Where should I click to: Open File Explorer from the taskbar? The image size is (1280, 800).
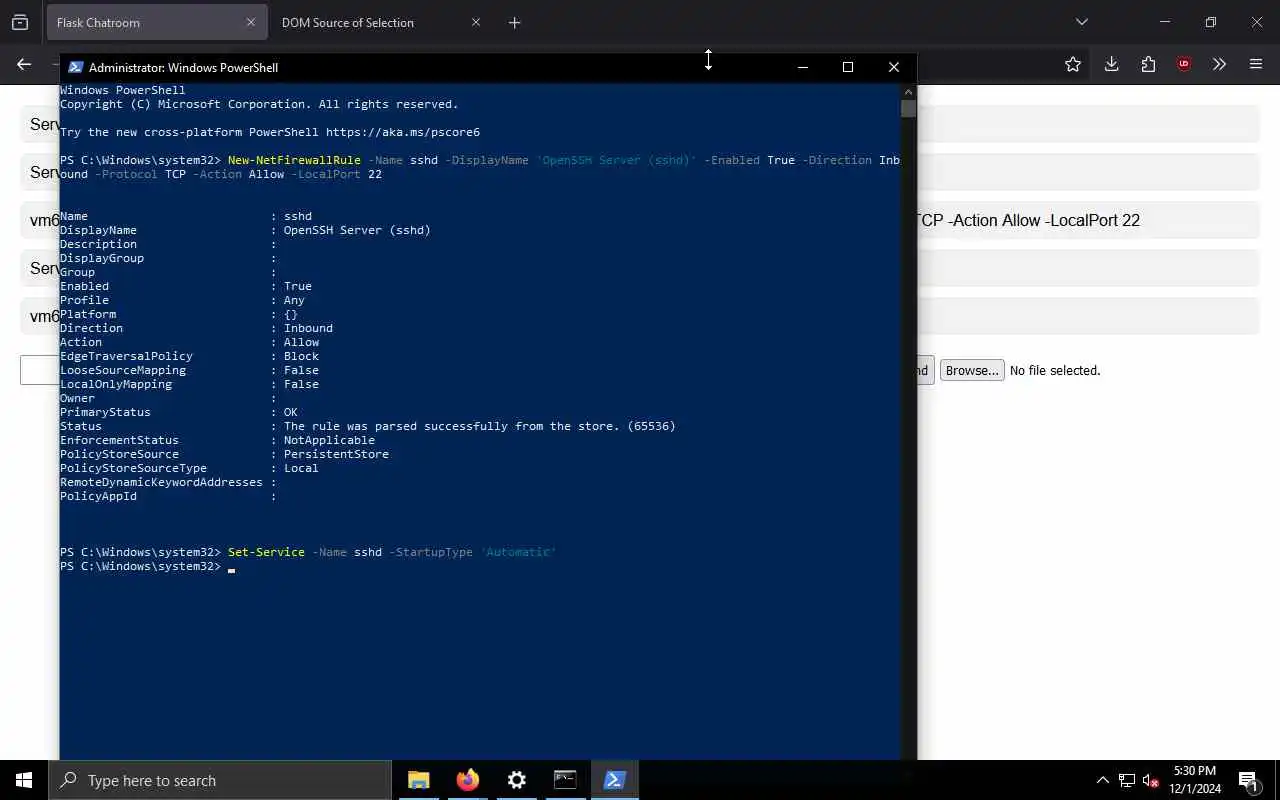point(418,780)
